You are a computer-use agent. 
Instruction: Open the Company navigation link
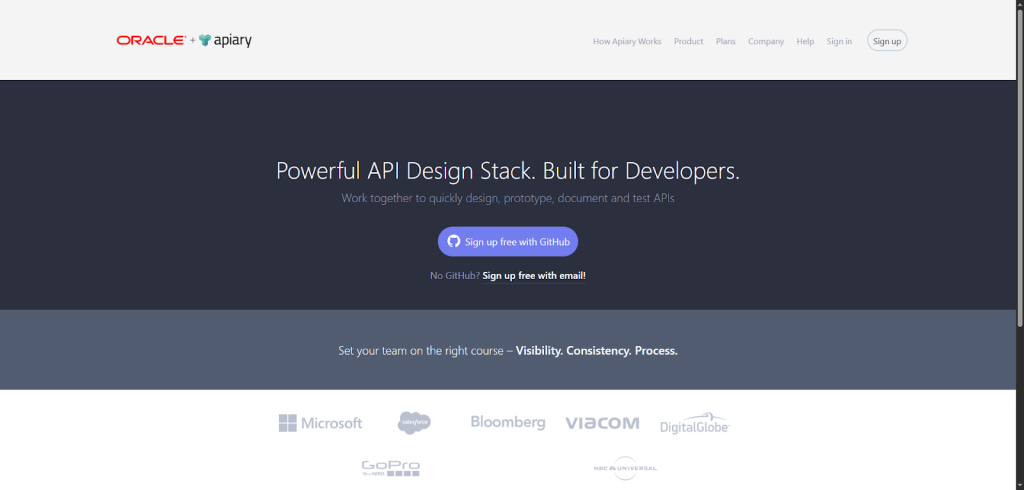[x=766, y=41]
